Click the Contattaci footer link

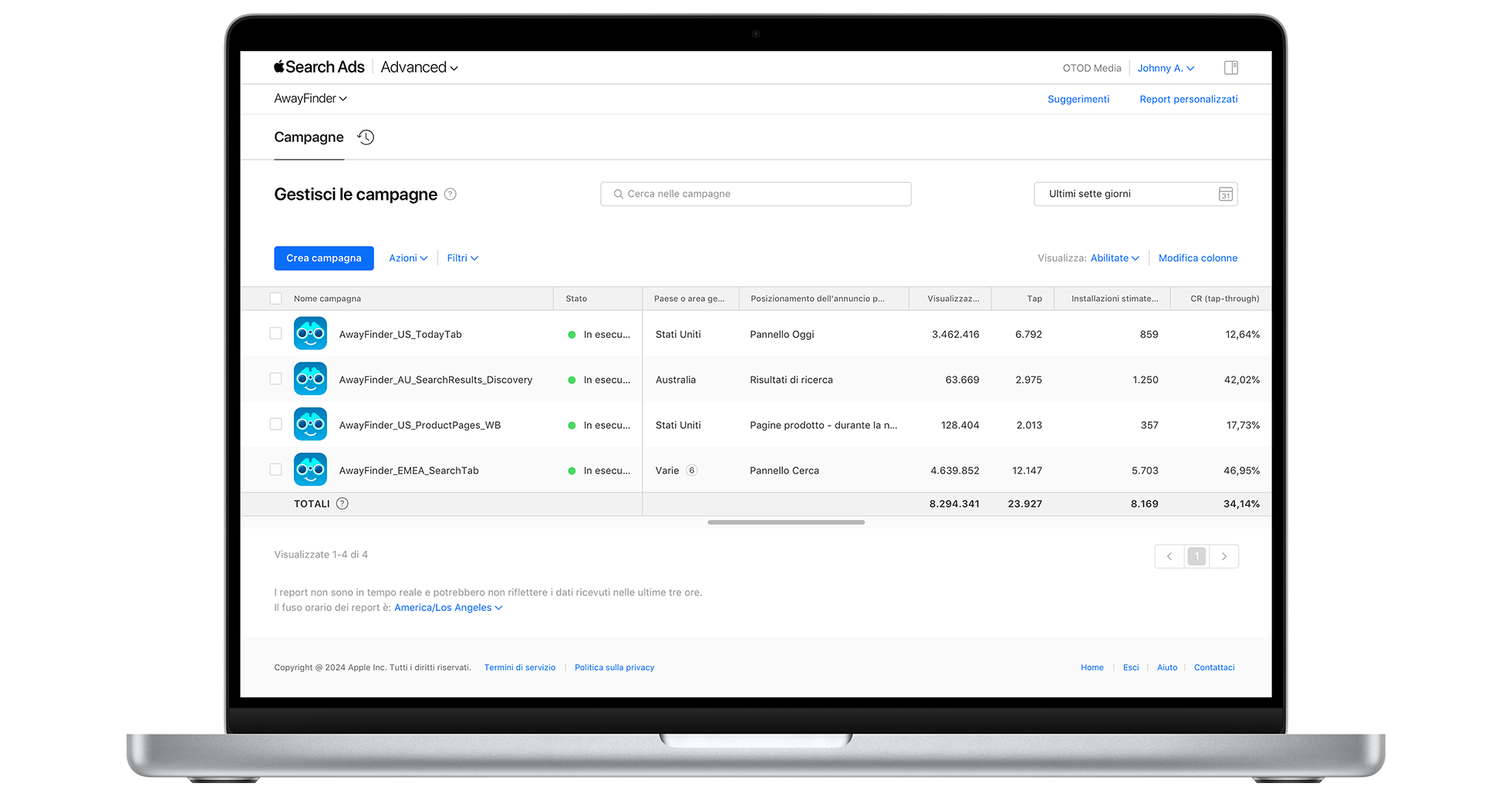point(1214,668)
